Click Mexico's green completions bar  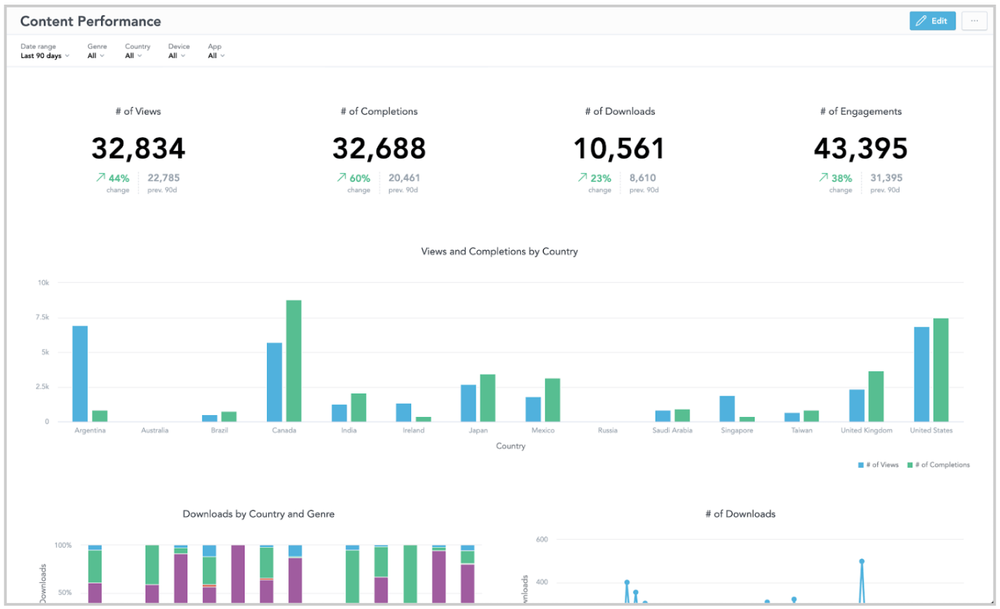[552, 400]
